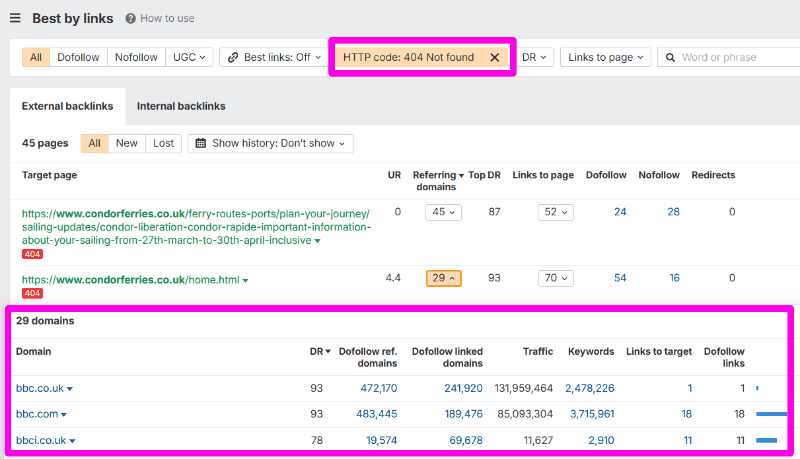Open bbci.co.uk domain link
The width and height of the screenshot is (800, 459).
pyautogui.click(x=41, y=440)
